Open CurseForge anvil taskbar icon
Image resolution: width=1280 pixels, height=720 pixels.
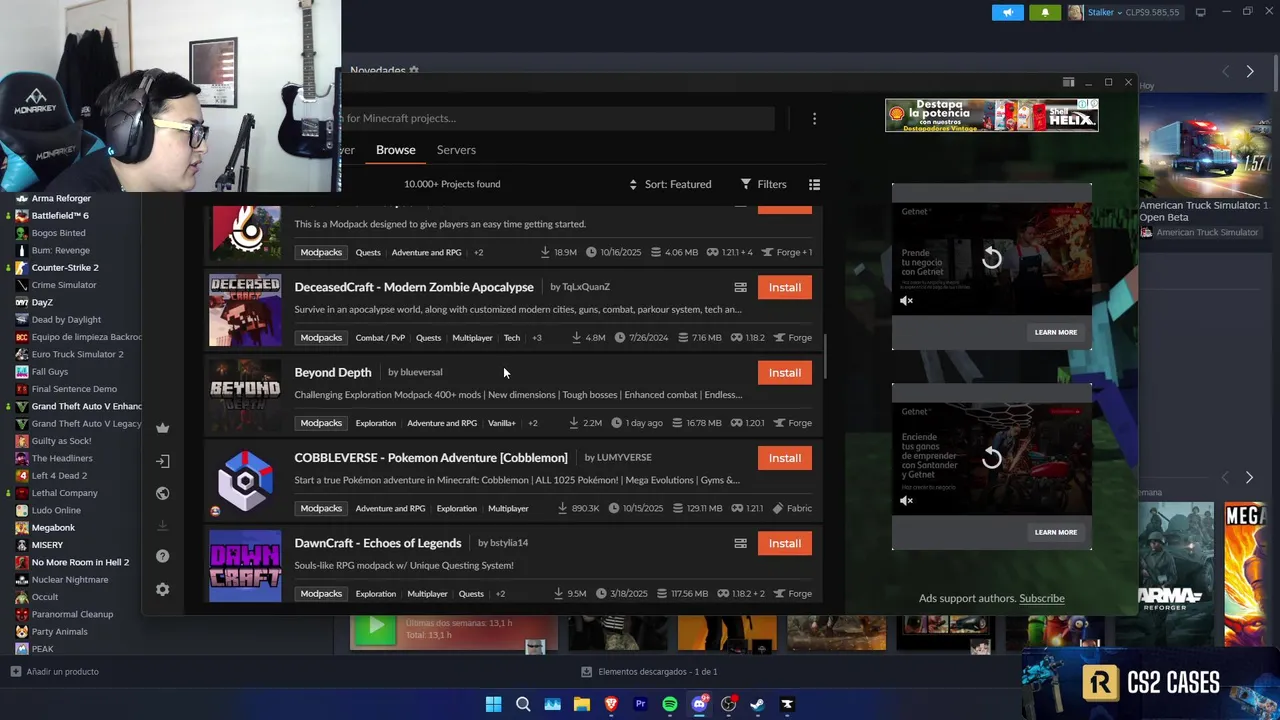[x=787, y=704]
